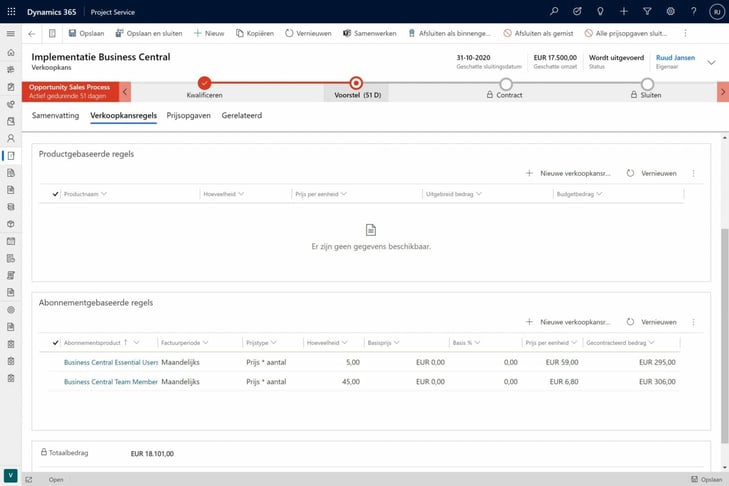Open Hoeveelheid column dropdown in product grid

click(x=241, y=194)
